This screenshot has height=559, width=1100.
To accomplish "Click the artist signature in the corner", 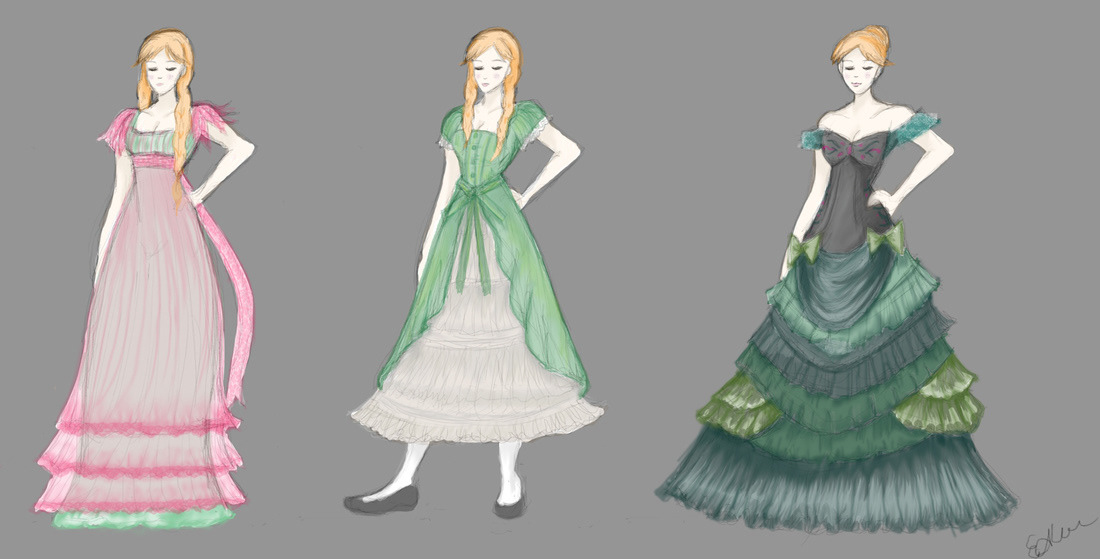I will point(1059,538).
